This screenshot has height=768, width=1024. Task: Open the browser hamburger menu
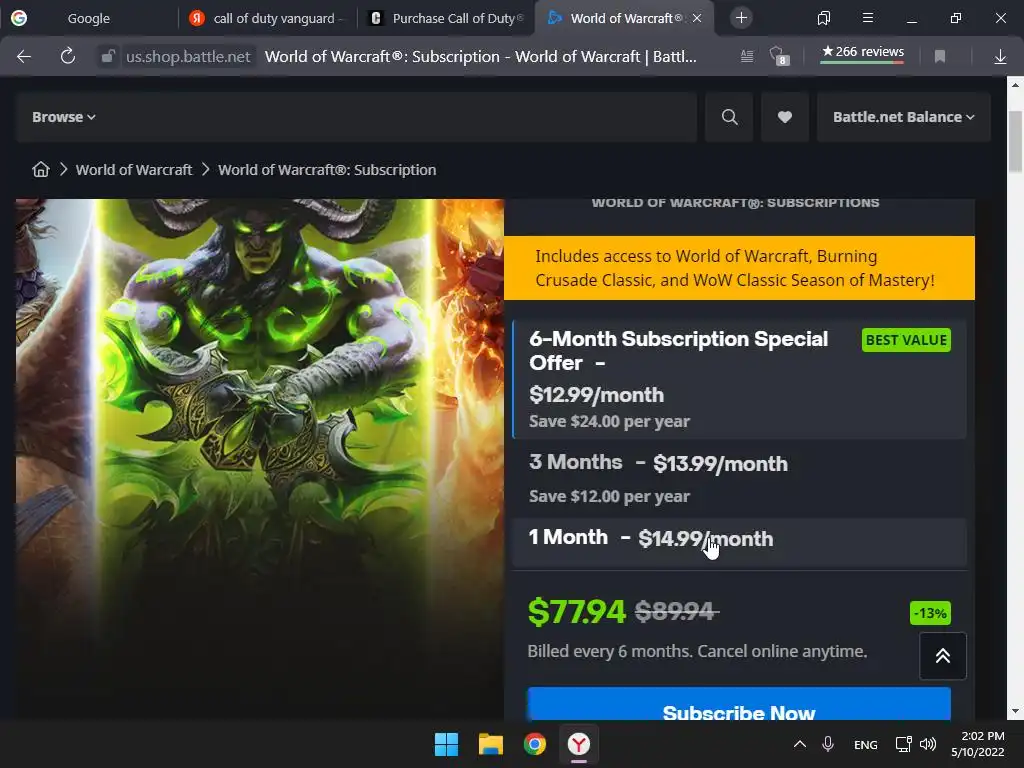(x=867, y=18)
